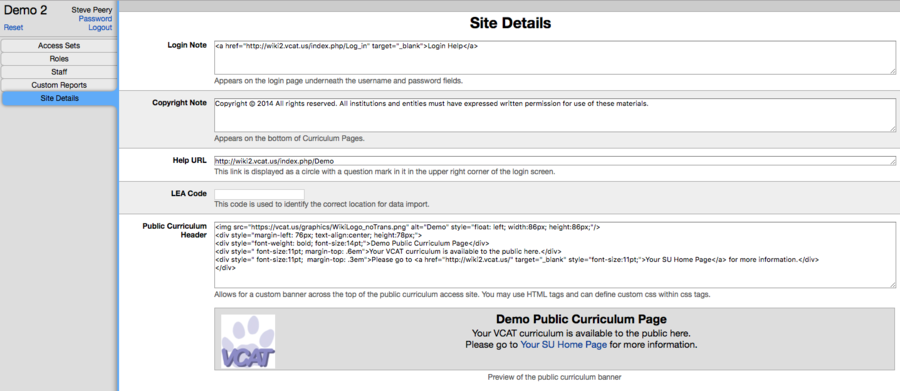Log out using the Logout link
Viewport: 900px width, 391px height.
[x=100, y=28]
